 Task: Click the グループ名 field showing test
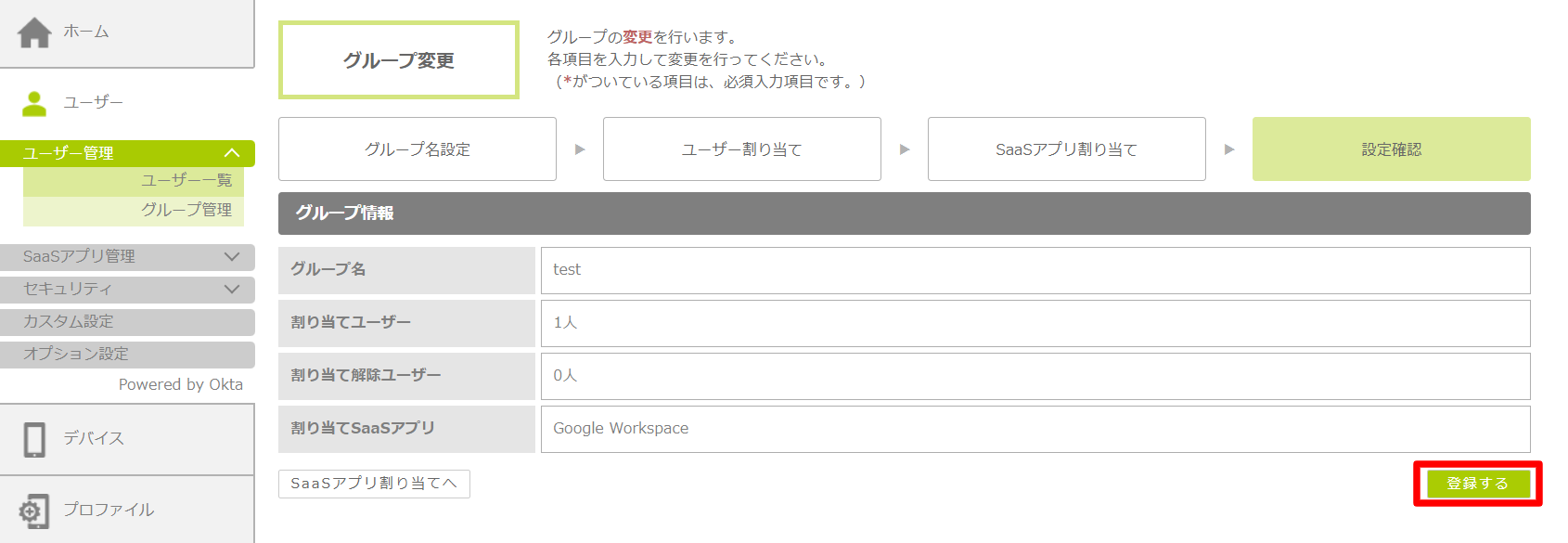point(1035,270)
